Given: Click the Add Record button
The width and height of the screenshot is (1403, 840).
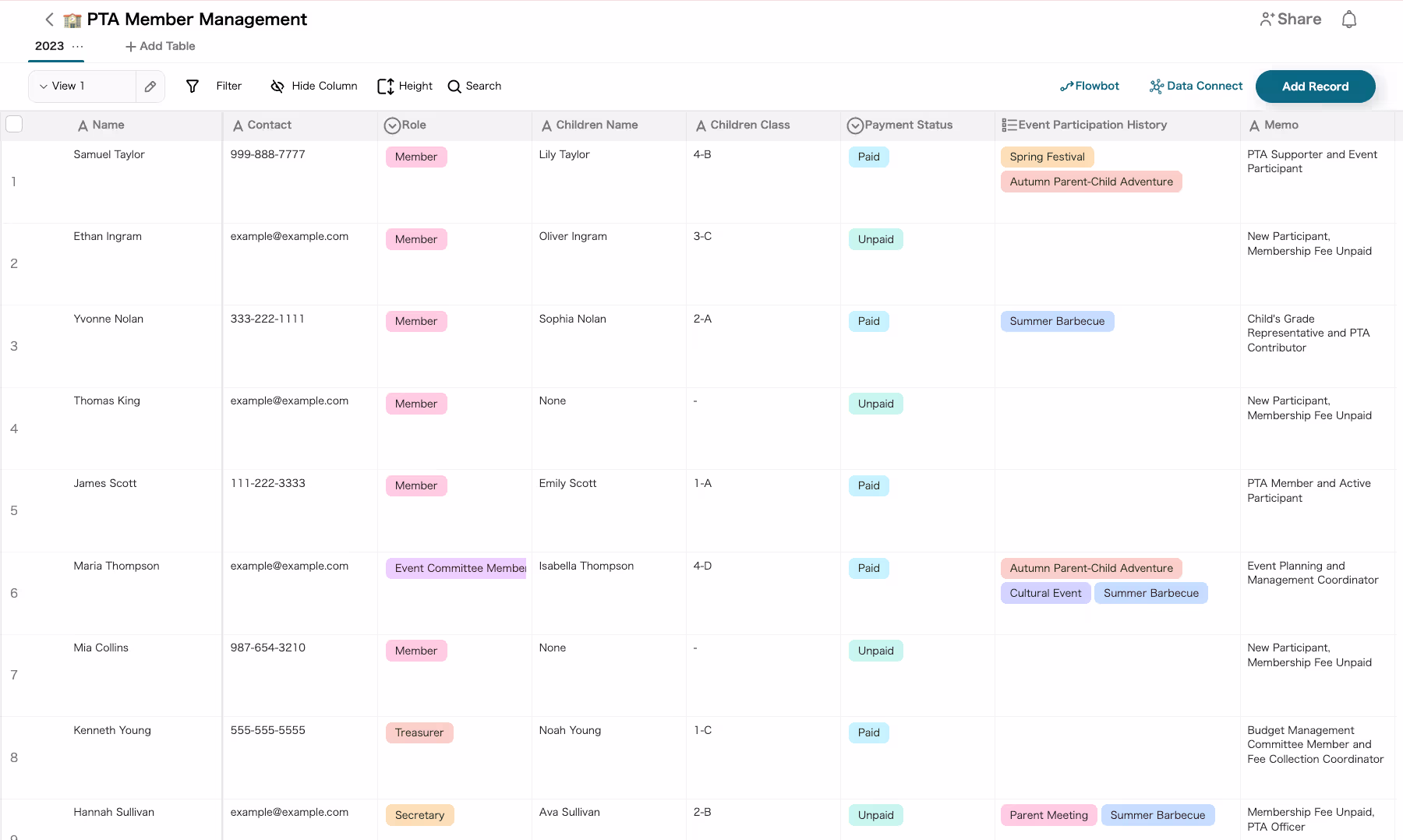Looking at the screenshot, I should pos(1315,86).
